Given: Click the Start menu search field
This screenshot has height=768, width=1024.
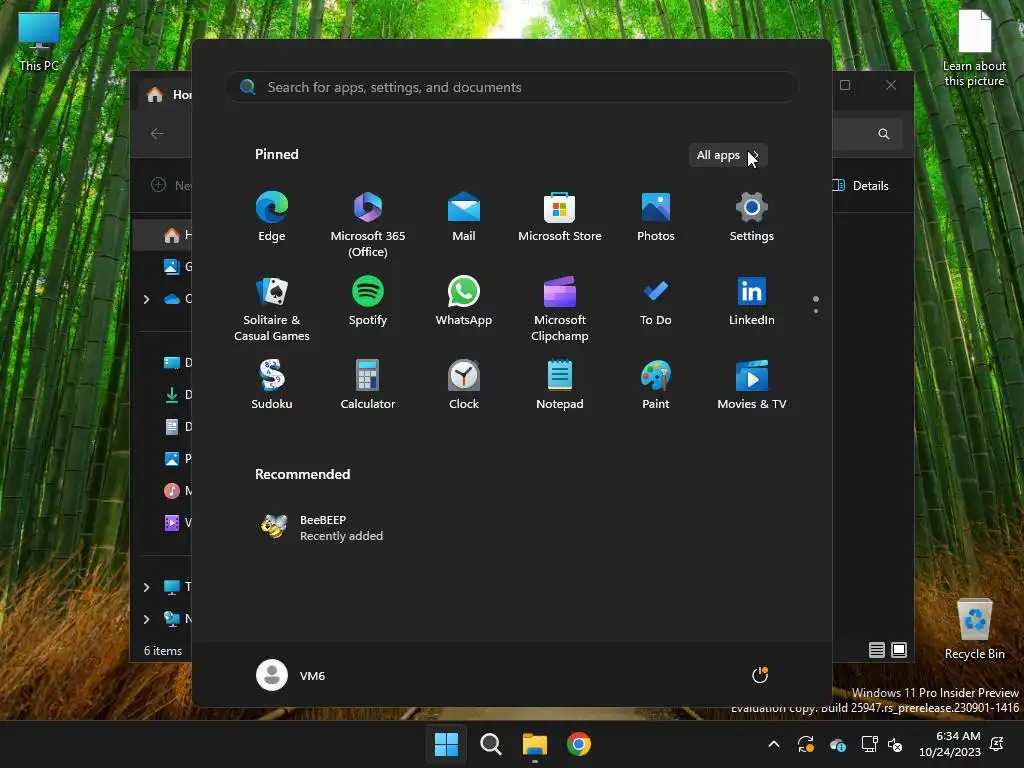Looking at the screenshot, I should coord(512,87).
